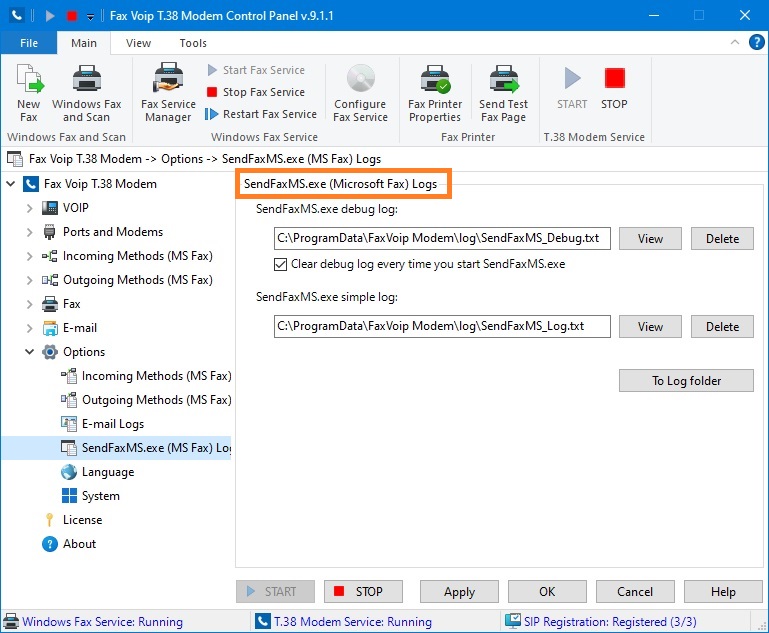Image resolution: width=769 pixels, height=633 pixels.
Task: Collapse the ribbon with the up chevron
Action: (735, 42)
